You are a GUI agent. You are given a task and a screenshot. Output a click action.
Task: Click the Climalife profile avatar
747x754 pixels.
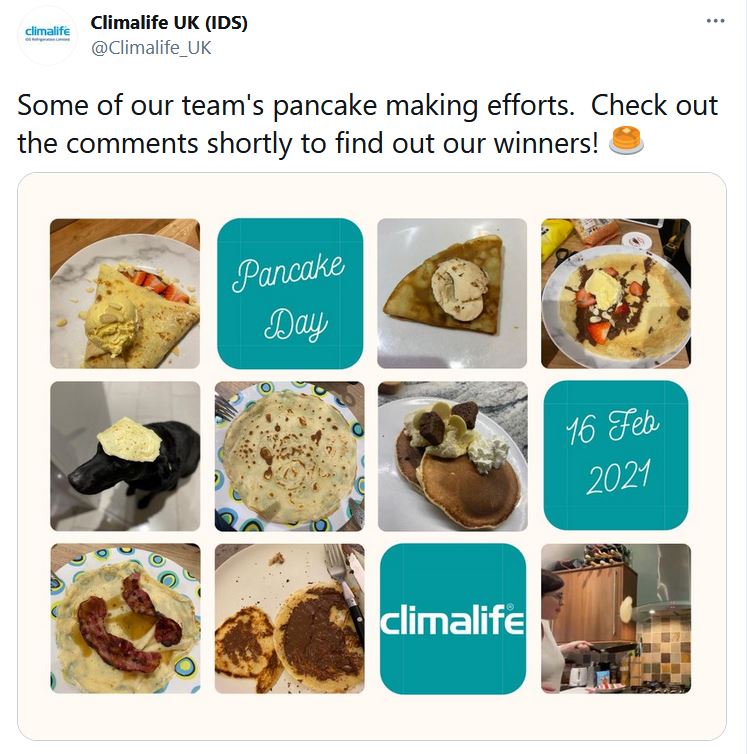(47, 35)
